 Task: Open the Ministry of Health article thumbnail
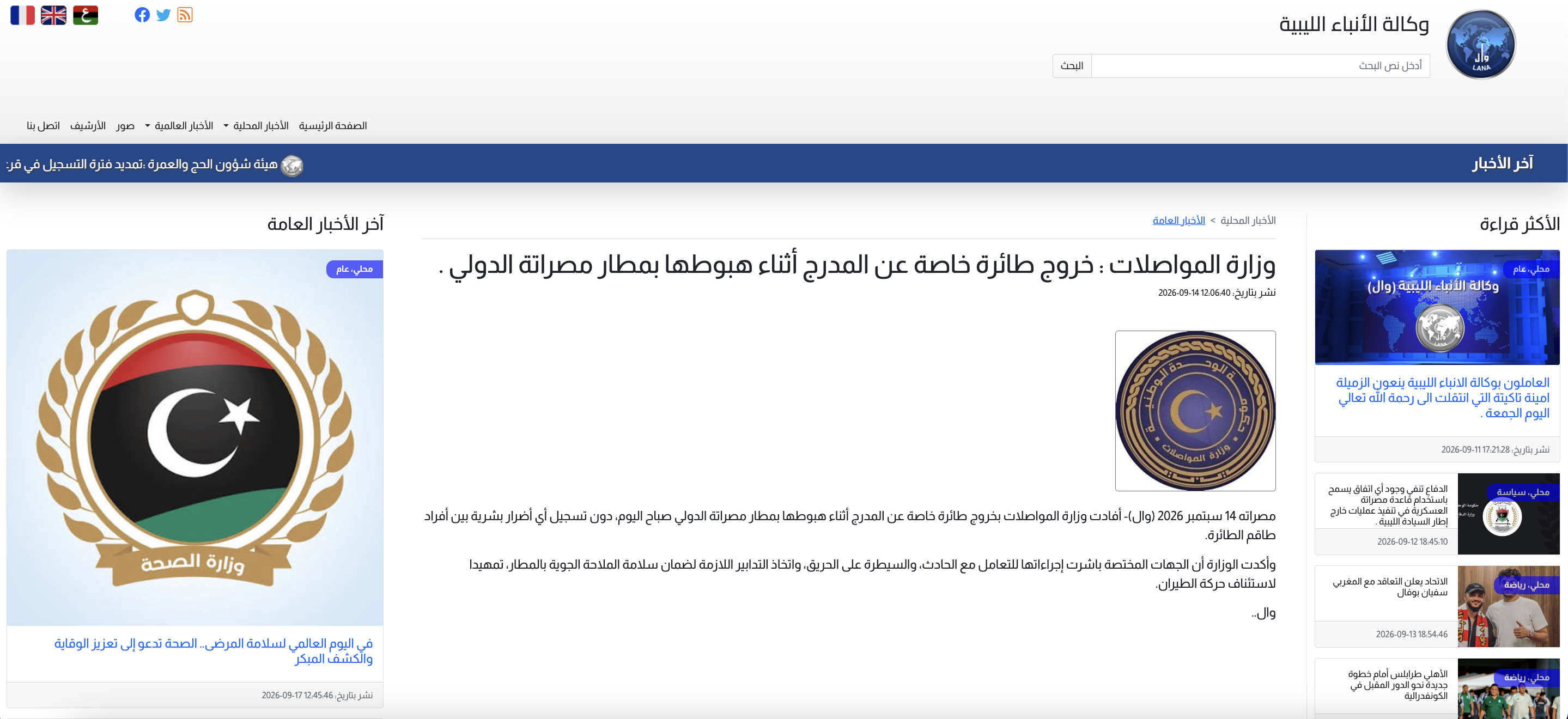(x=195, y=437)
